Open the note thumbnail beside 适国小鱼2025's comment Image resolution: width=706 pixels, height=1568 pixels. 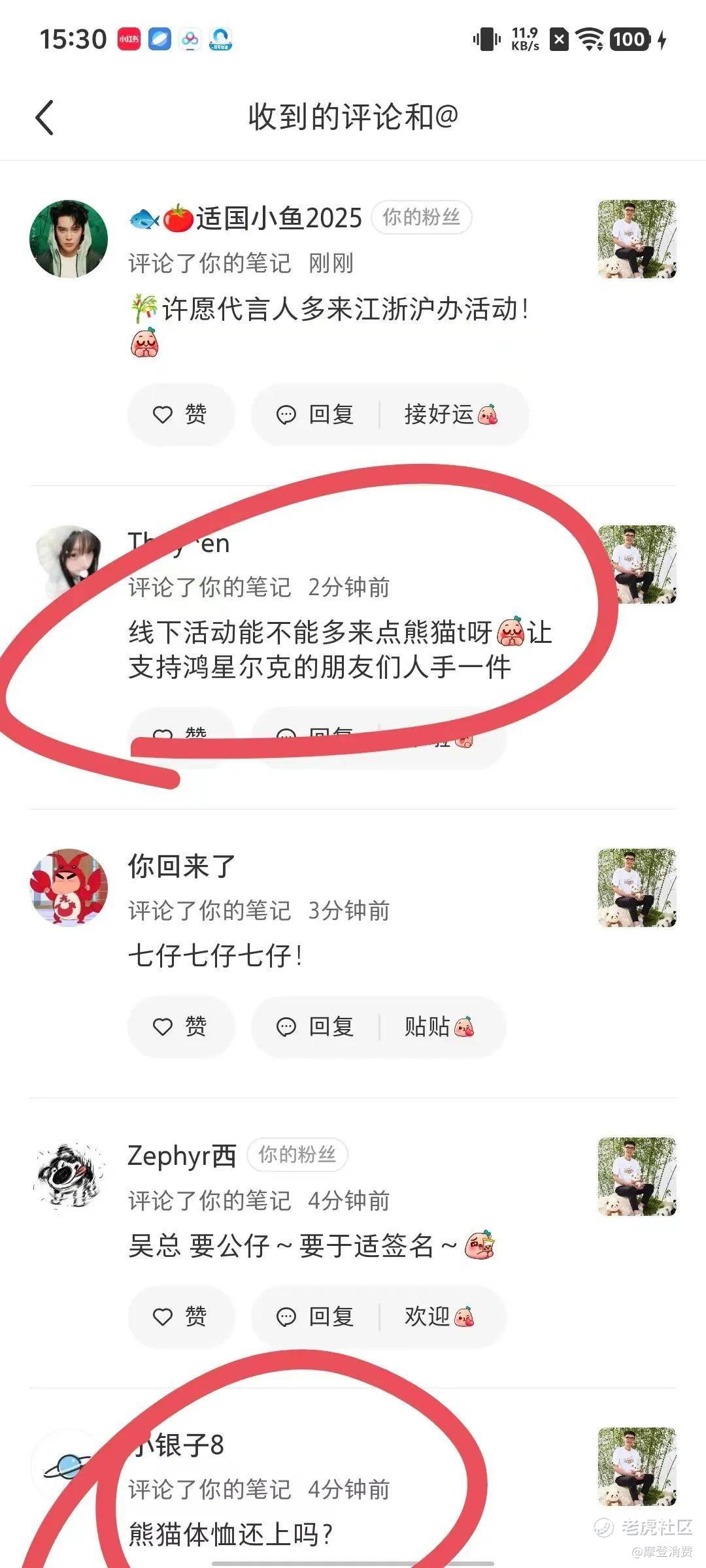click(x=637, y=239)
